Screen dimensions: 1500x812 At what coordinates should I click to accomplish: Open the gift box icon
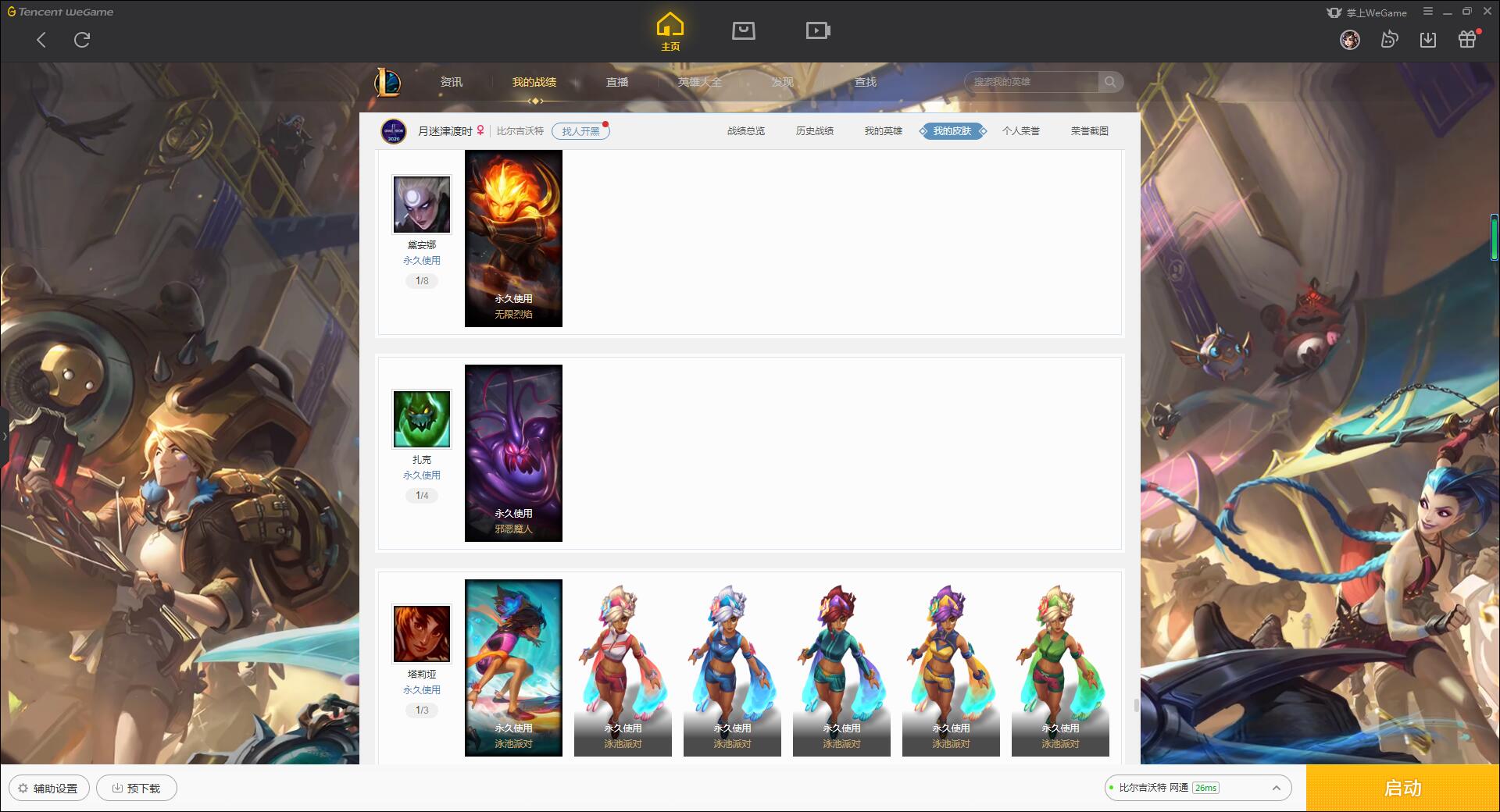point(1467,39)
